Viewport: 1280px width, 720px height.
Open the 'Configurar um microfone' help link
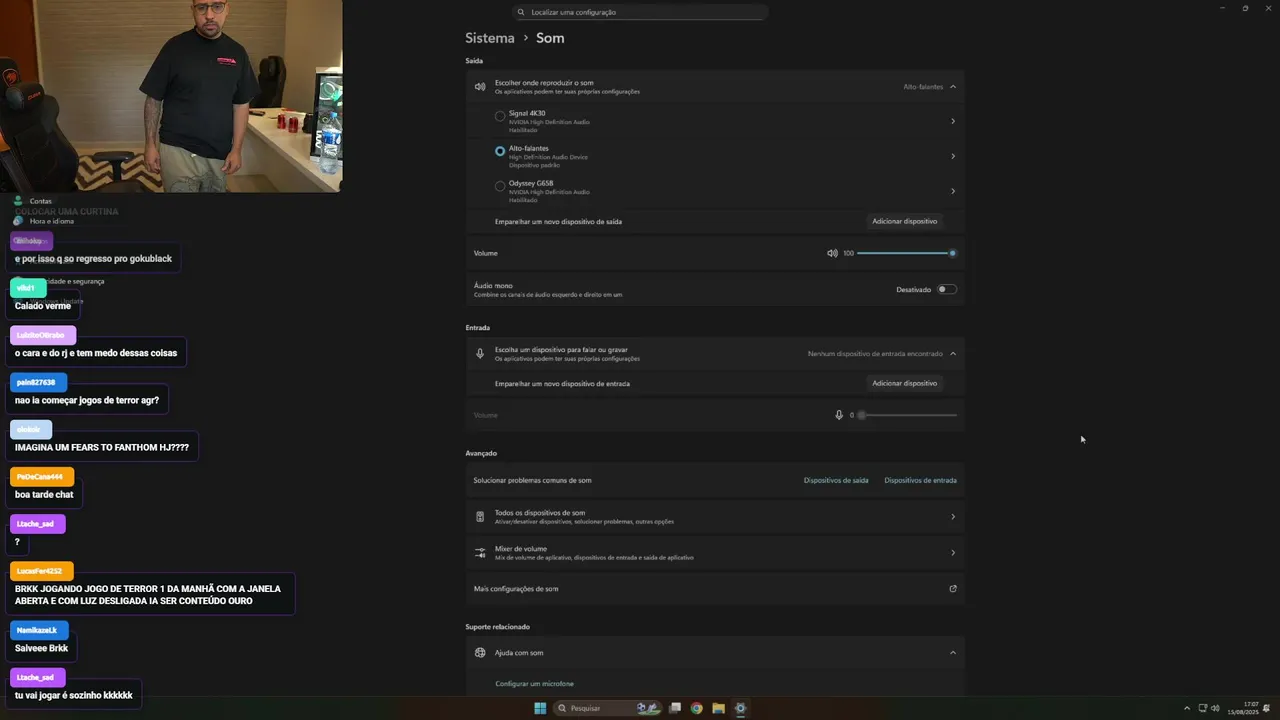(x=534, y=684)
